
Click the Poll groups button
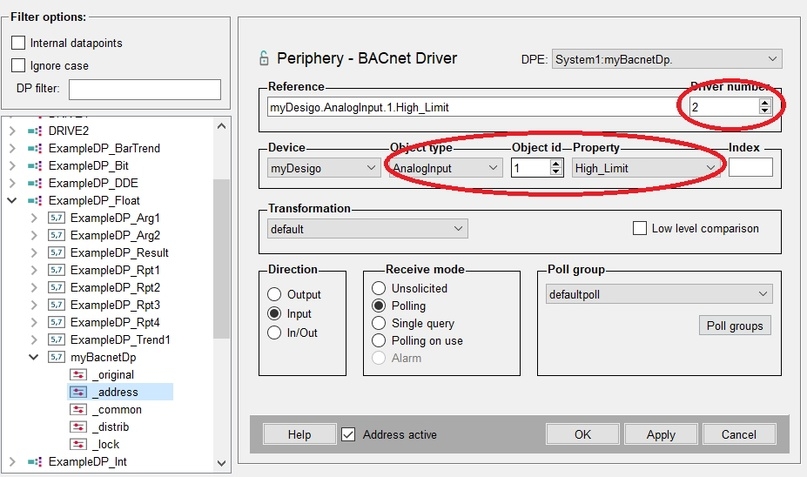(735, 326)
